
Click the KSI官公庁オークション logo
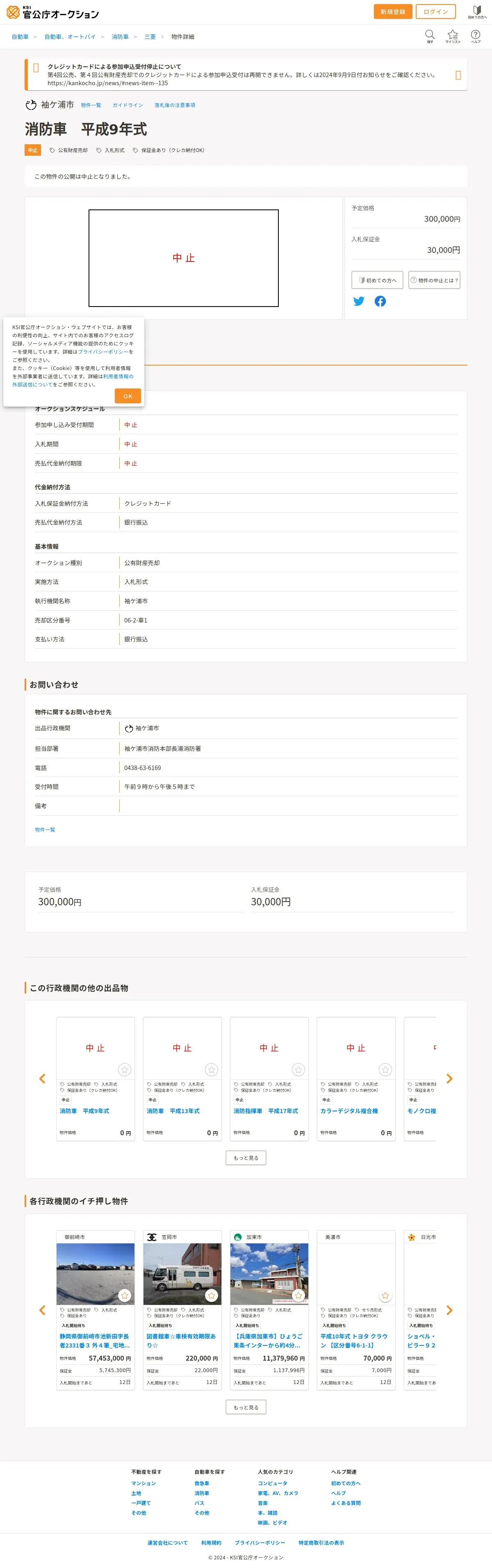[52, 12]
